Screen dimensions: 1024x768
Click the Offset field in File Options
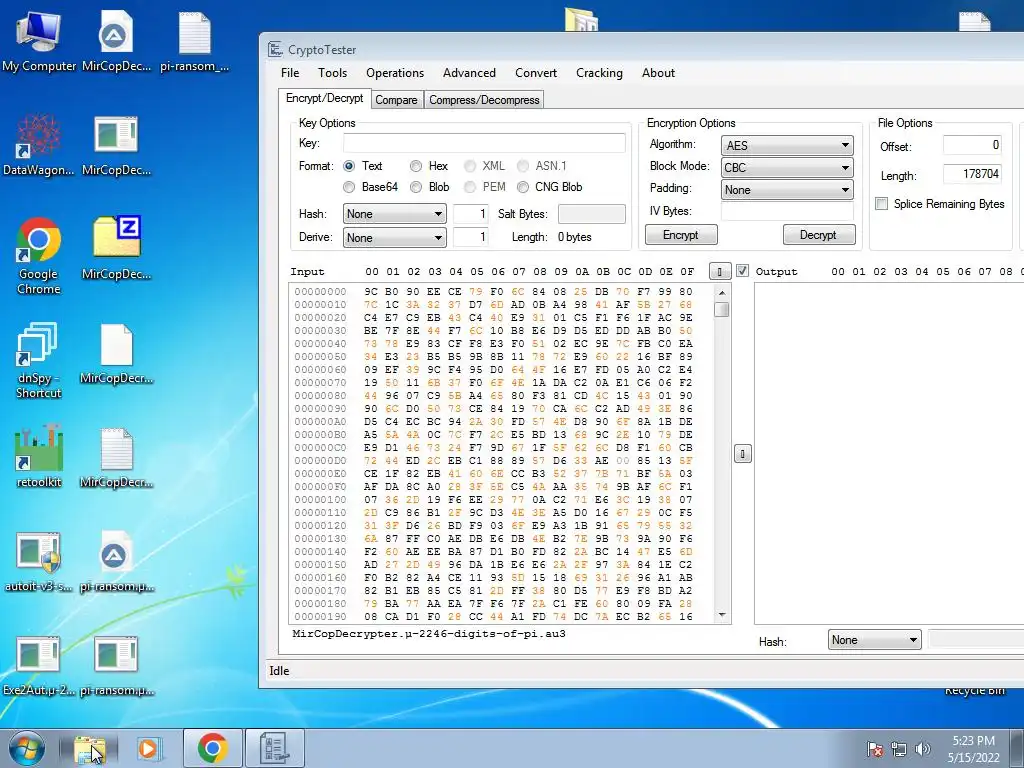point(972,145)
